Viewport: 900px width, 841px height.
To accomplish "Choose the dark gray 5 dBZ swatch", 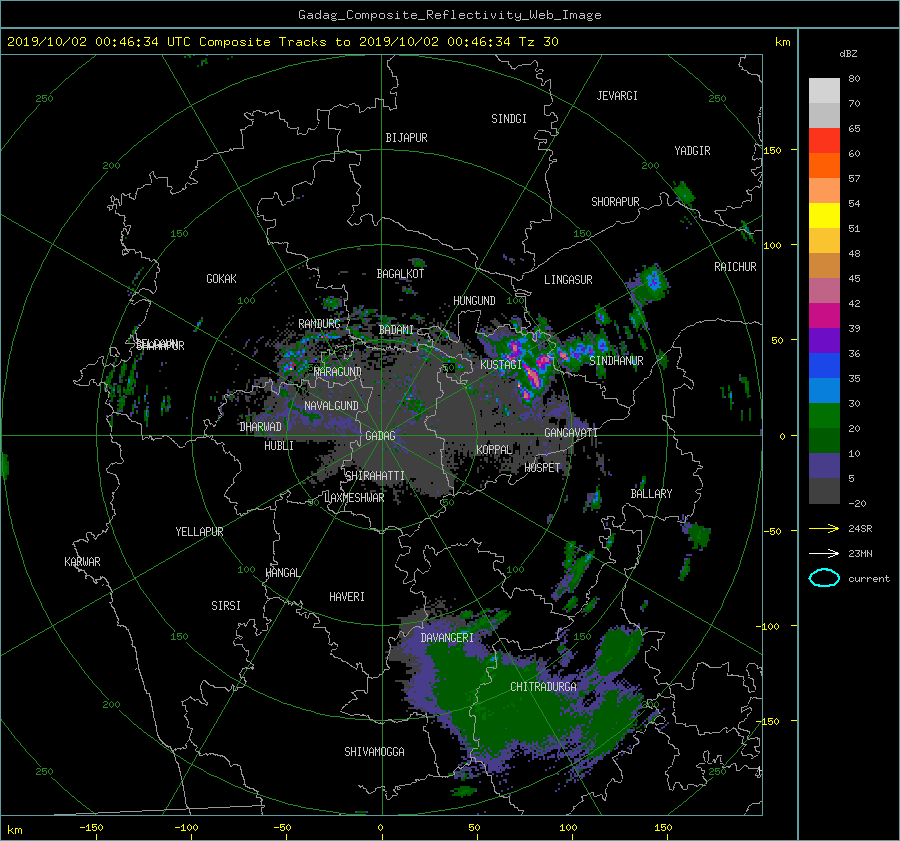I will [824, 490].
